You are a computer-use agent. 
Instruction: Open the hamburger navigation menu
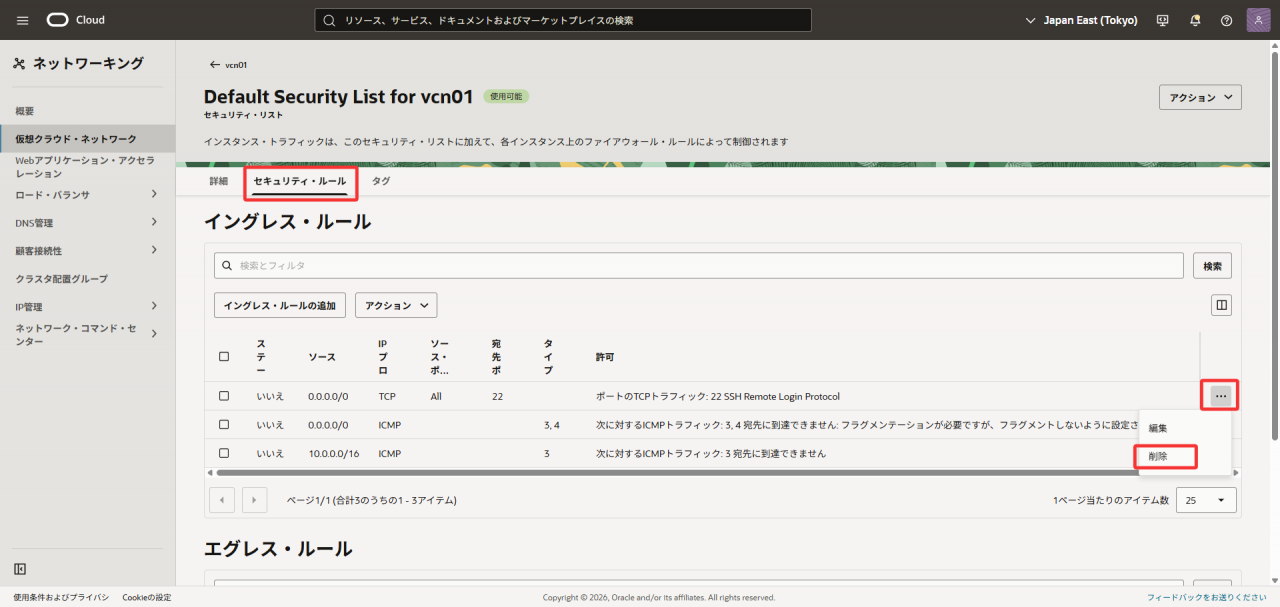22,20
